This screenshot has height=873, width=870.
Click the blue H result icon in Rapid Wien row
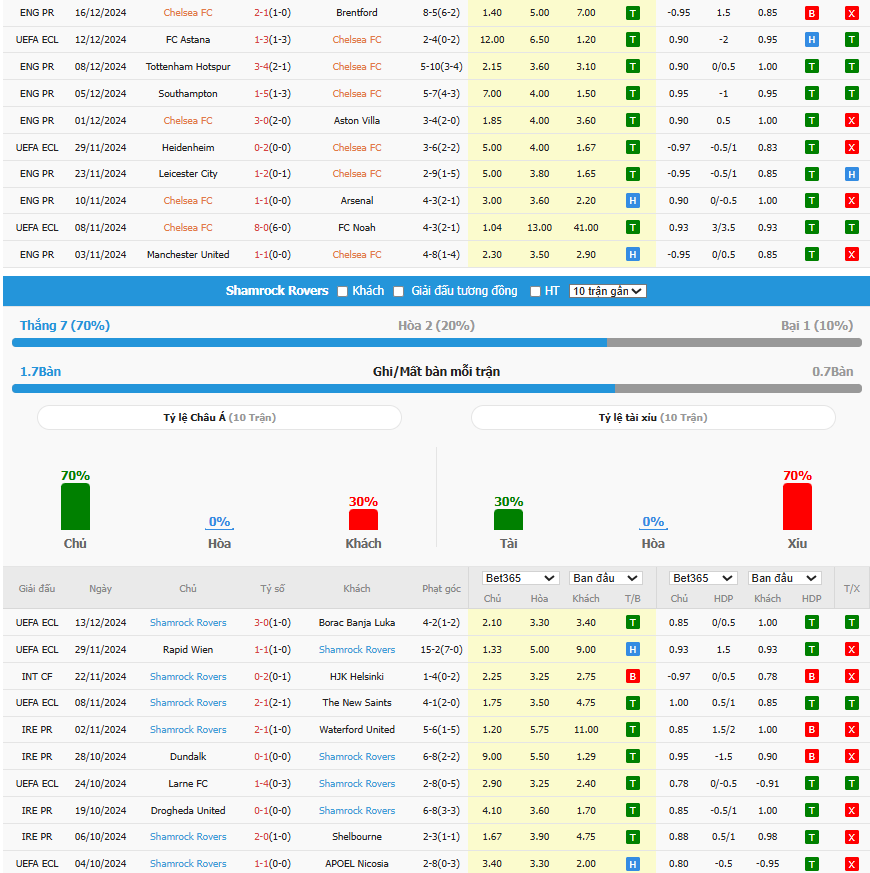632,649
